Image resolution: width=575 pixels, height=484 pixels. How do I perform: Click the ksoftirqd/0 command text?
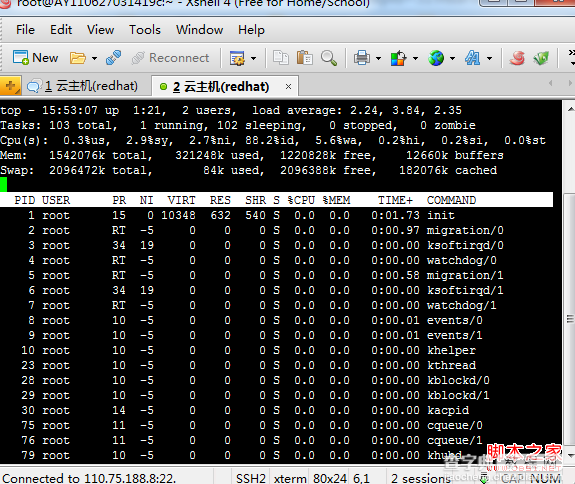[x=465, y=245]
